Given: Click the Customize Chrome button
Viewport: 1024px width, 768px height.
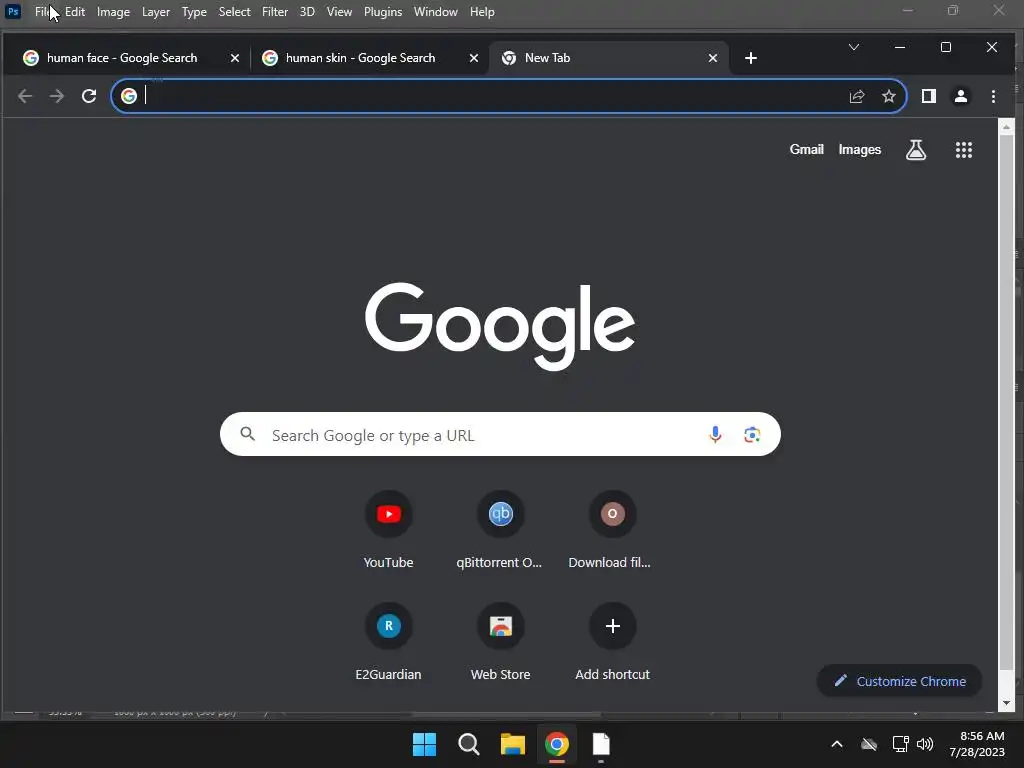Looking at the screenshot, I should coord(899,681).
